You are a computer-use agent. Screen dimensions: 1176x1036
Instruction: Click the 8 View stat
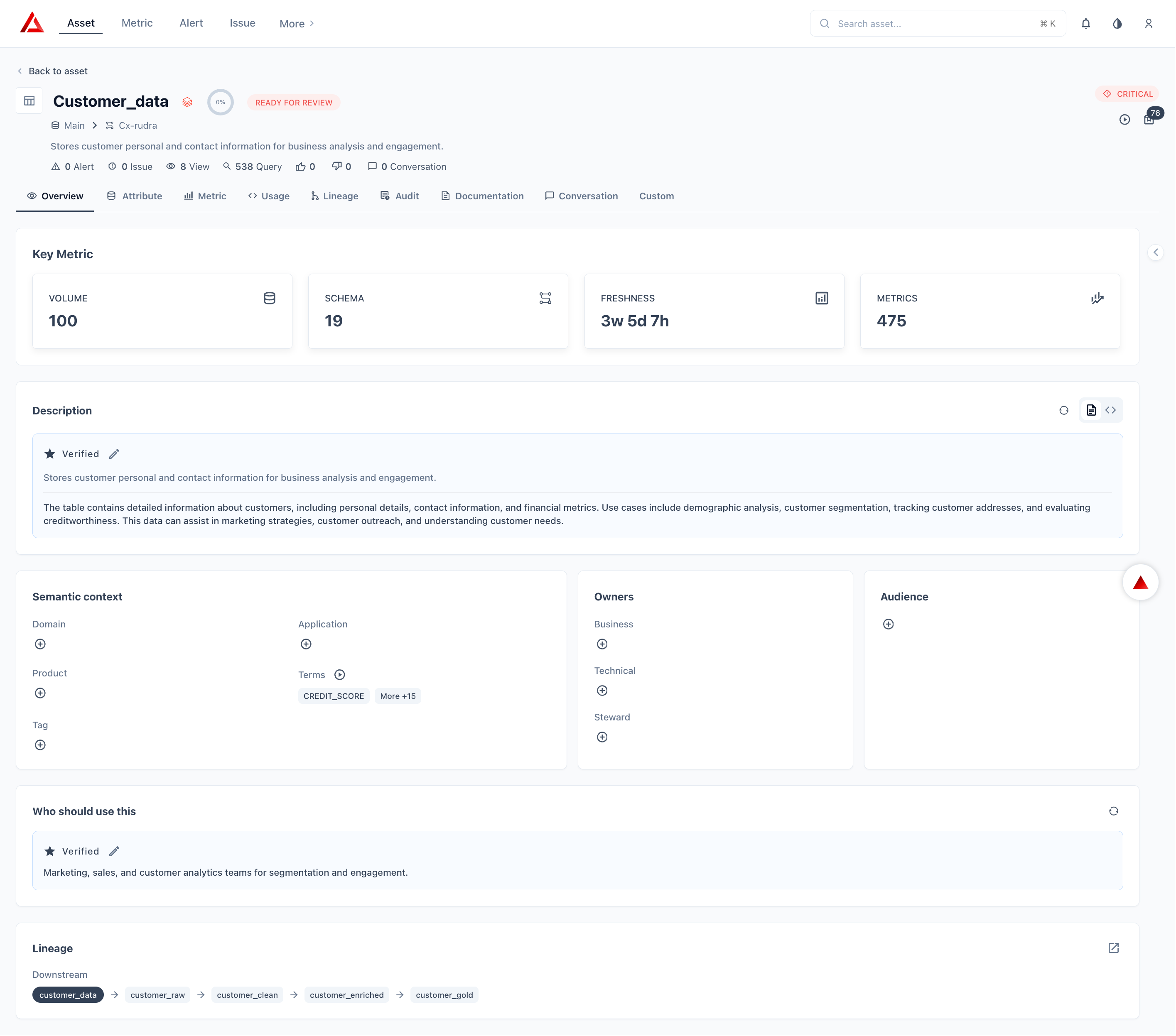tap(188, 167)
